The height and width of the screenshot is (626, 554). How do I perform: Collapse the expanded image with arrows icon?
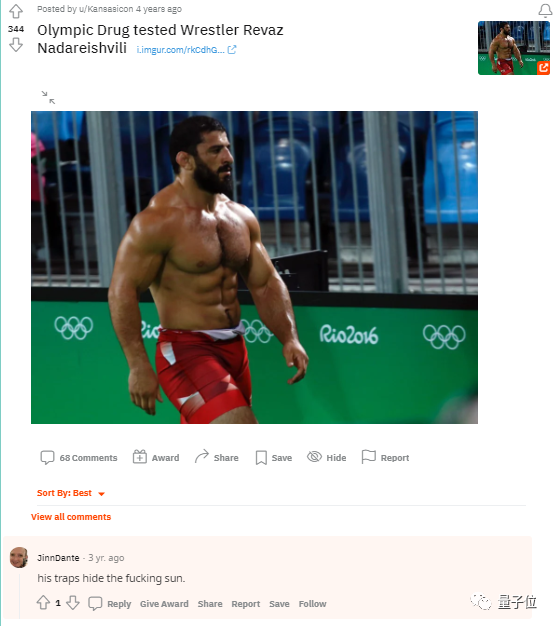click(48, 97)
